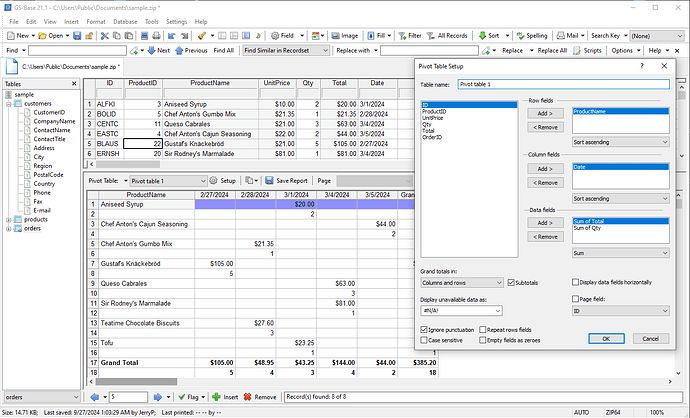Click the Find text input box
The image size is (690, 418).
click(x=77, y=51)
